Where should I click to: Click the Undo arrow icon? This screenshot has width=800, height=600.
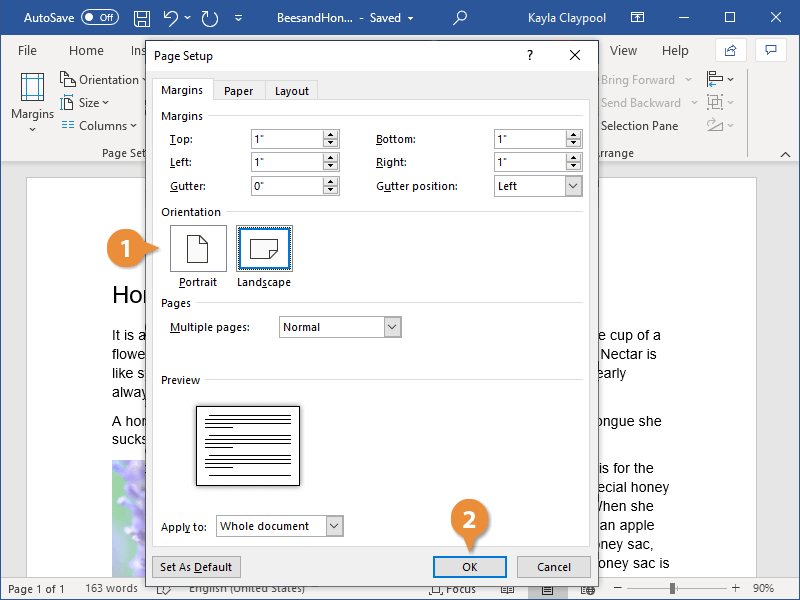pyautogui.click(x=171, y=18)
